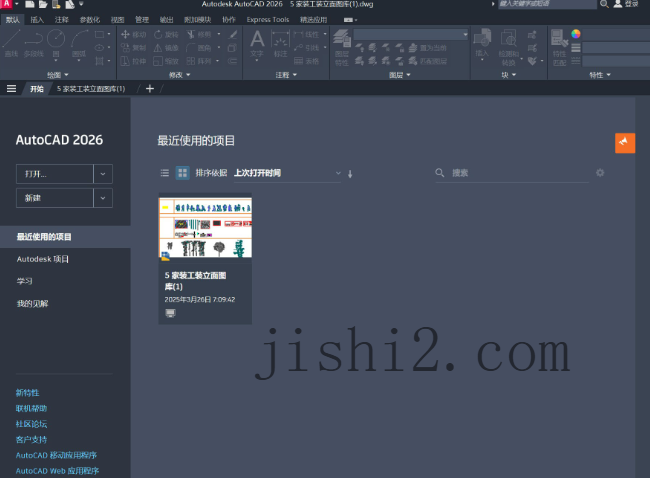Click the plus icon to add new drawing tab
The height and width of the screenshot is (478, 650).
tap(150, 88)
